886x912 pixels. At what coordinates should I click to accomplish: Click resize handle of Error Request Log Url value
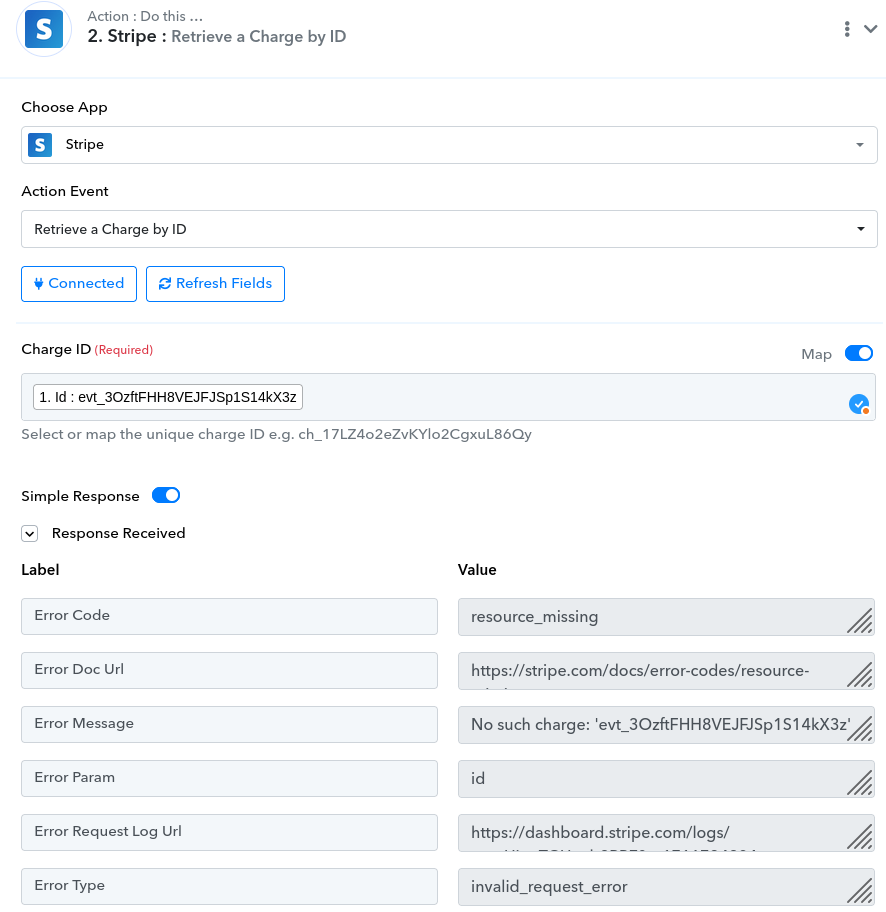click(x=860, y=837)
